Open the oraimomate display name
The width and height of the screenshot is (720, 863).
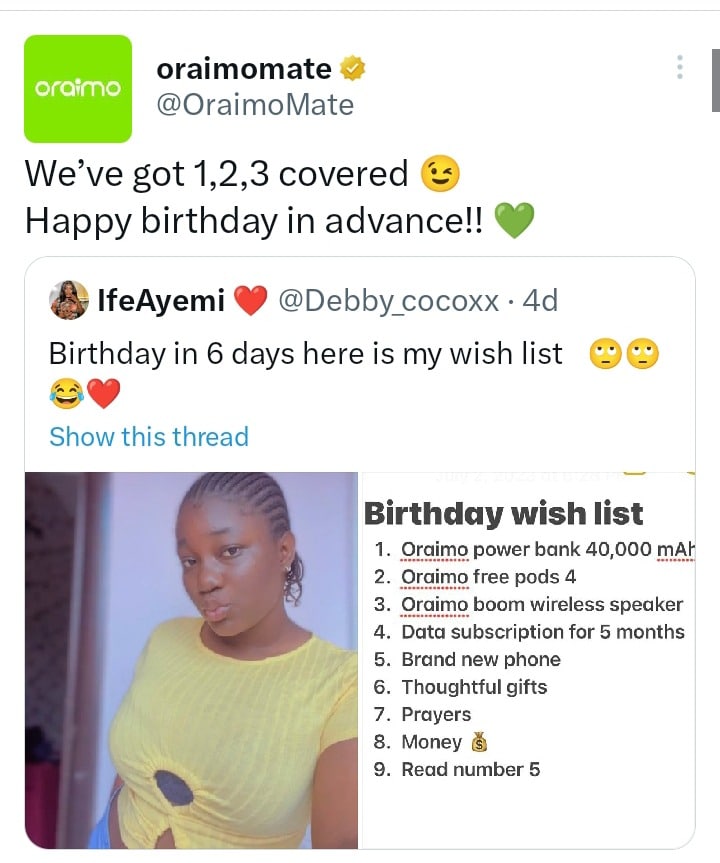(x=244, y=69)
